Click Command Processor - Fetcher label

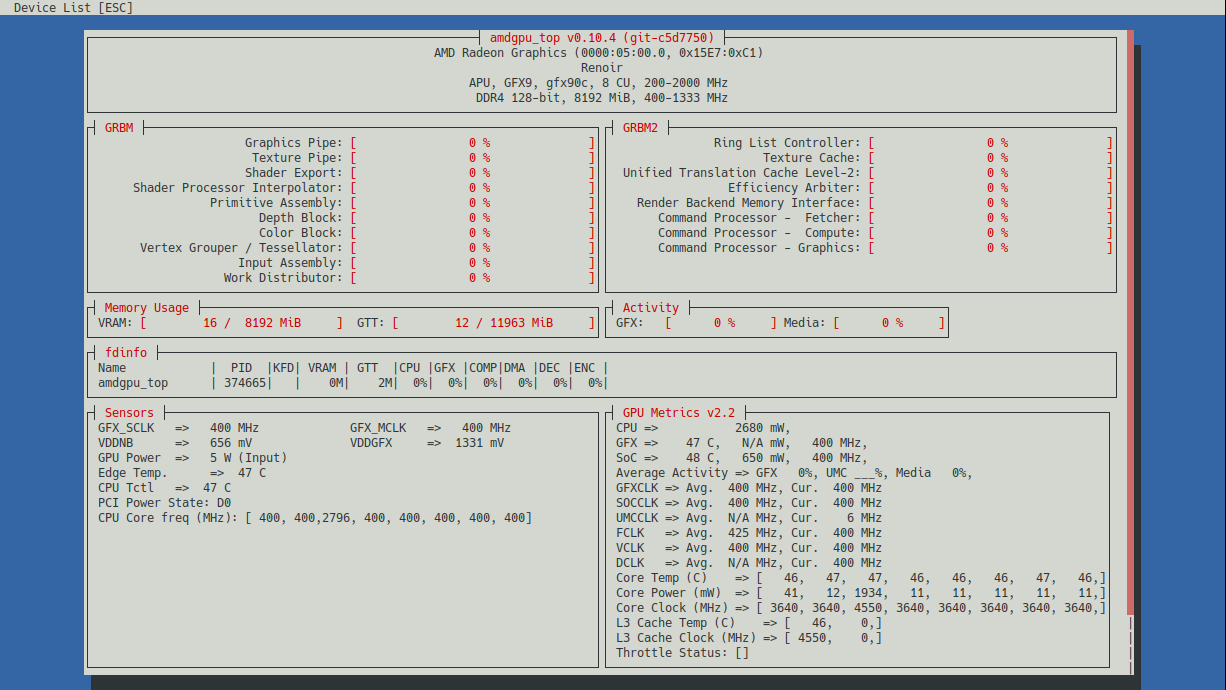759,218
